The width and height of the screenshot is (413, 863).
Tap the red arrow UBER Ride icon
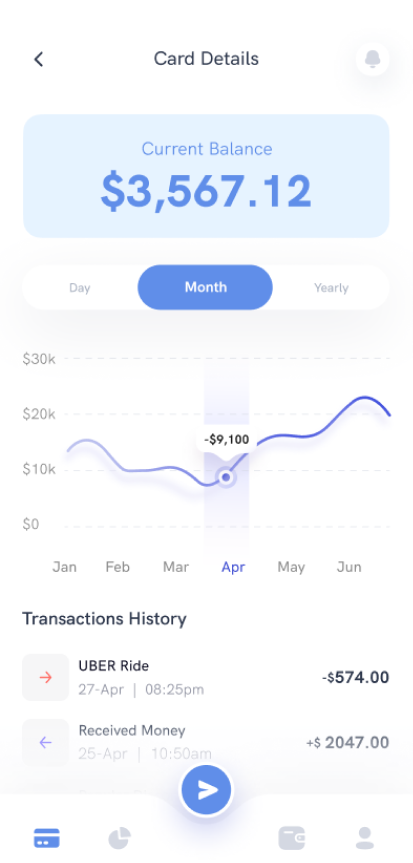click(x=46, y=678)
